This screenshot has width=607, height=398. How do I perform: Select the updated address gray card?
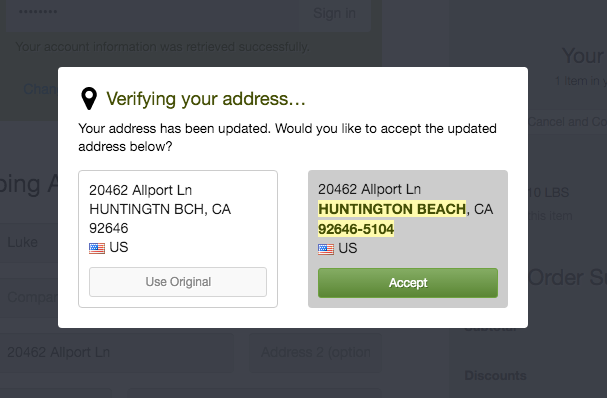[x=408, y=239]
